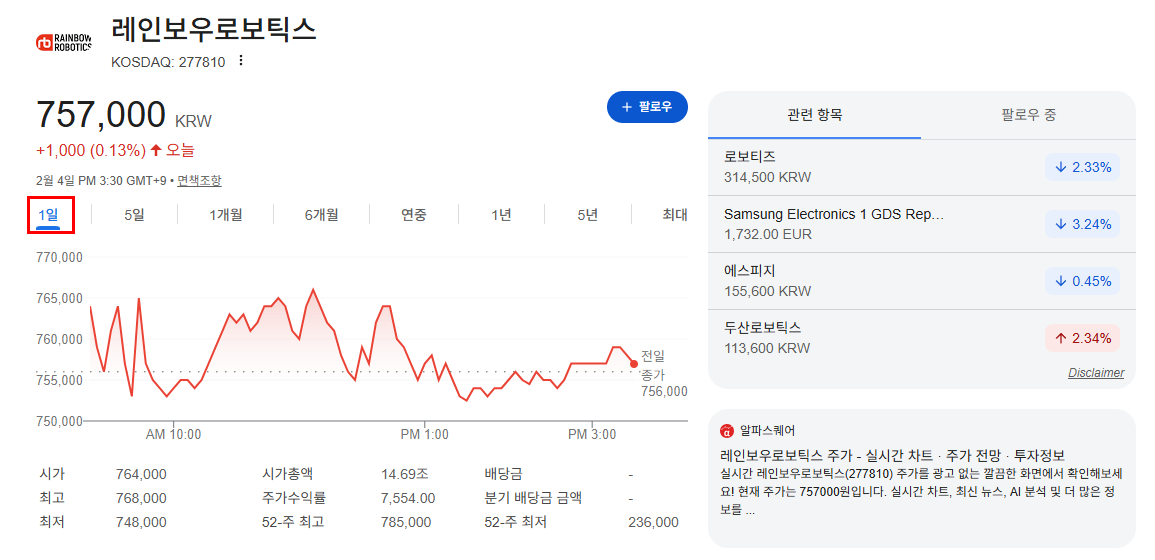Click the Rainbow Robotics logo icon
The width and height of the screenshot is (1155, 560).
(64, 43)
